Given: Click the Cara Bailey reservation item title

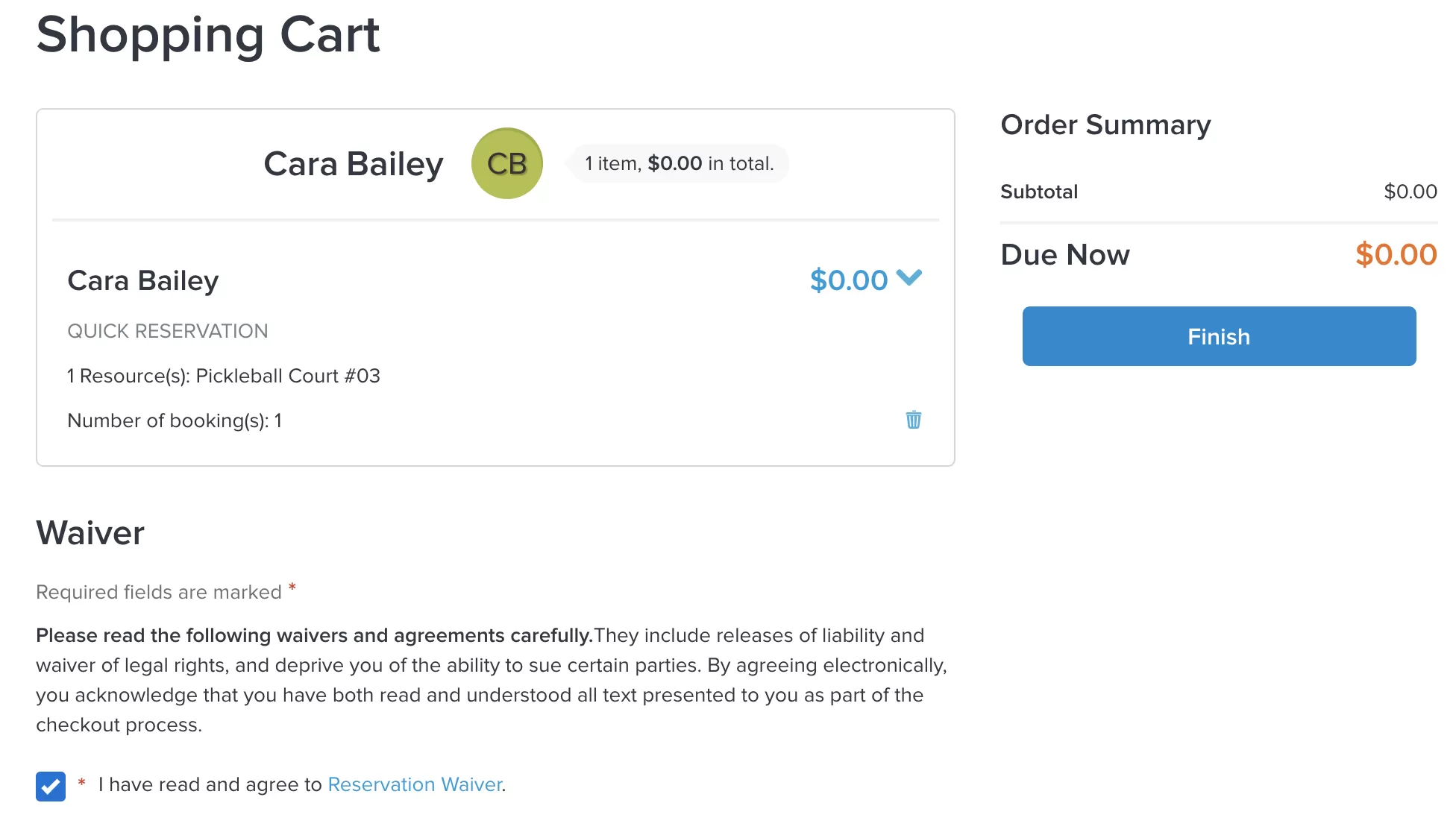Looking at the screenshot, I should 143,280.
